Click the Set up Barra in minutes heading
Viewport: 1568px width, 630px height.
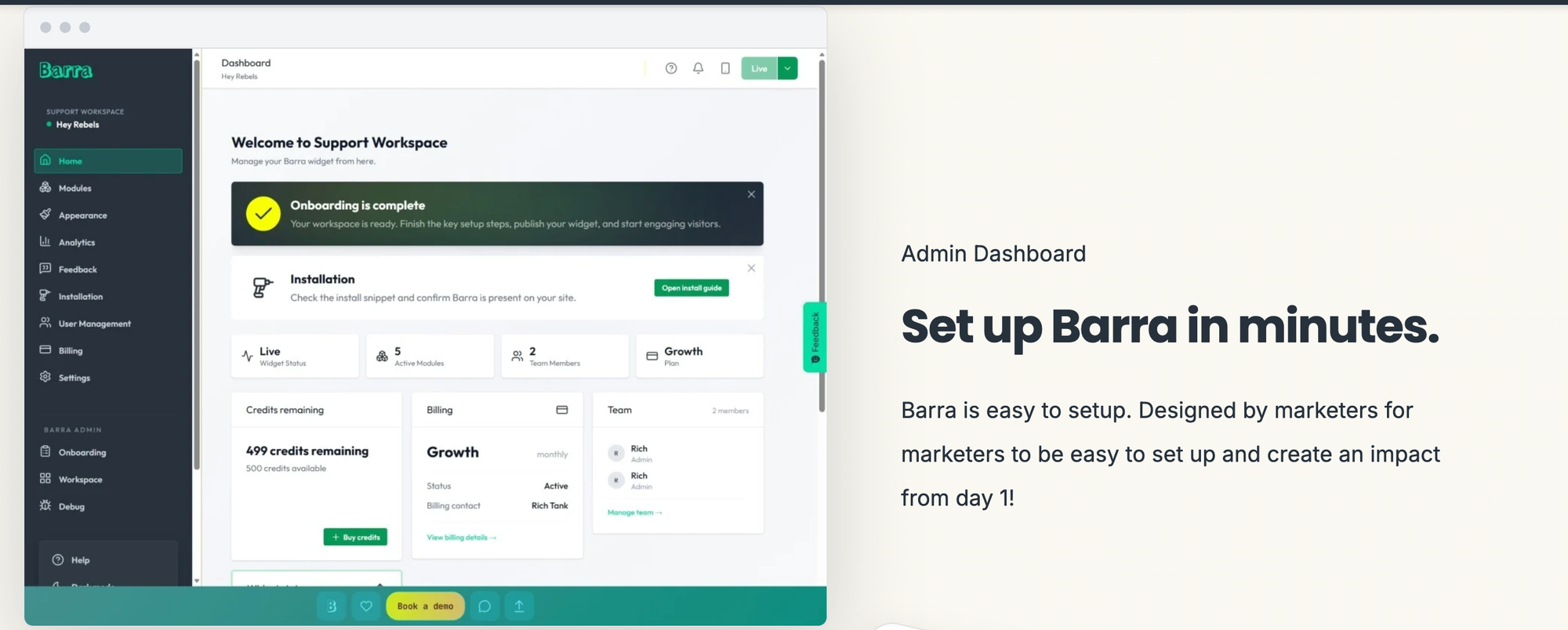[1170, 327]
